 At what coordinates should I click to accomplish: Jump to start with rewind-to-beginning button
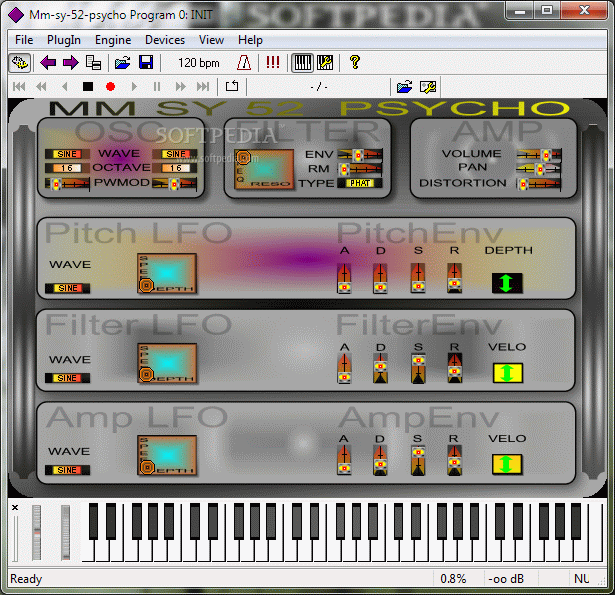[19, 87]
